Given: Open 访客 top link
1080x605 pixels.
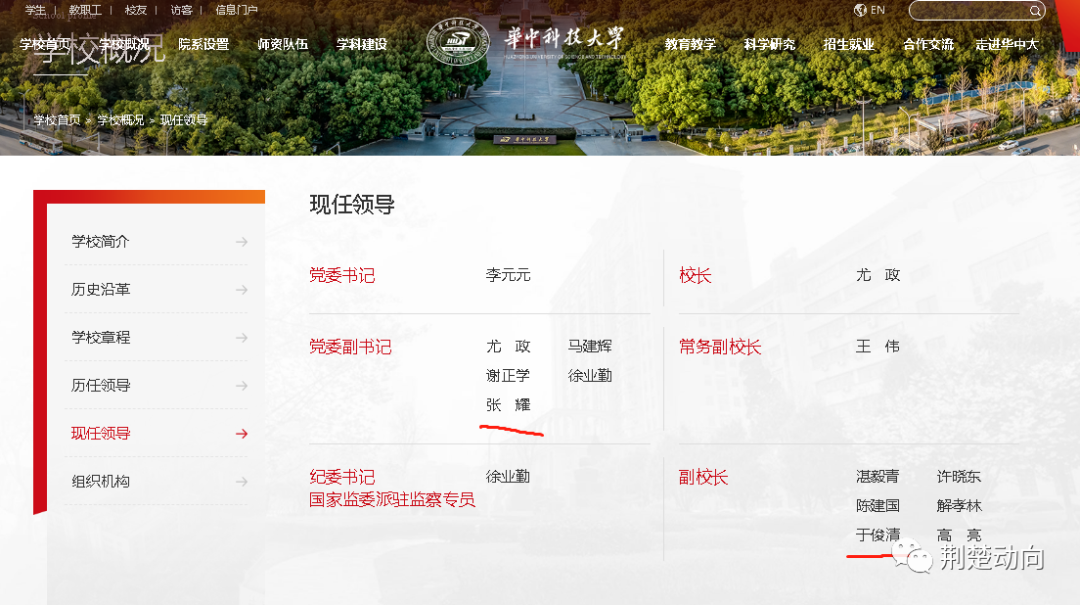Looking at the screenshot, I should coord(181,10).
